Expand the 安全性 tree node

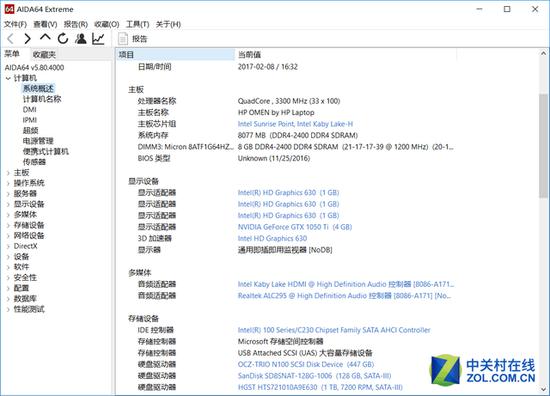pos(8,278)
